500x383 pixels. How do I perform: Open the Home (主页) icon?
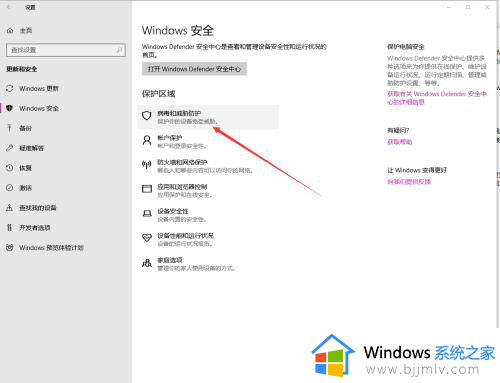[10, 31]
